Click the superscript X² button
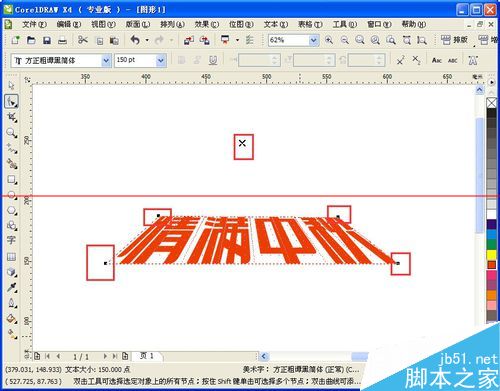The width and height of the screenshot is (500, 391). 400,60
